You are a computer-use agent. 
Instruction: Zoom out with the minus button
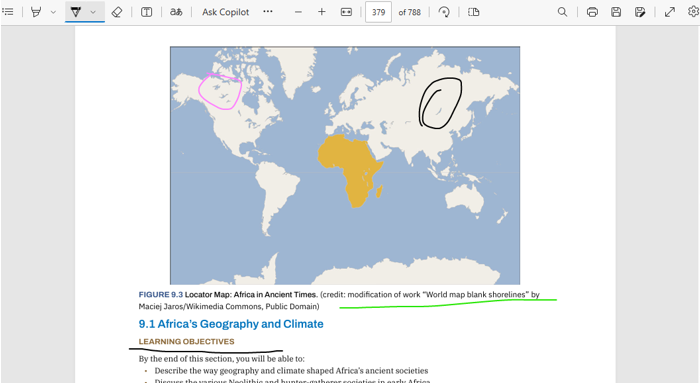click(x=298, y=12)
